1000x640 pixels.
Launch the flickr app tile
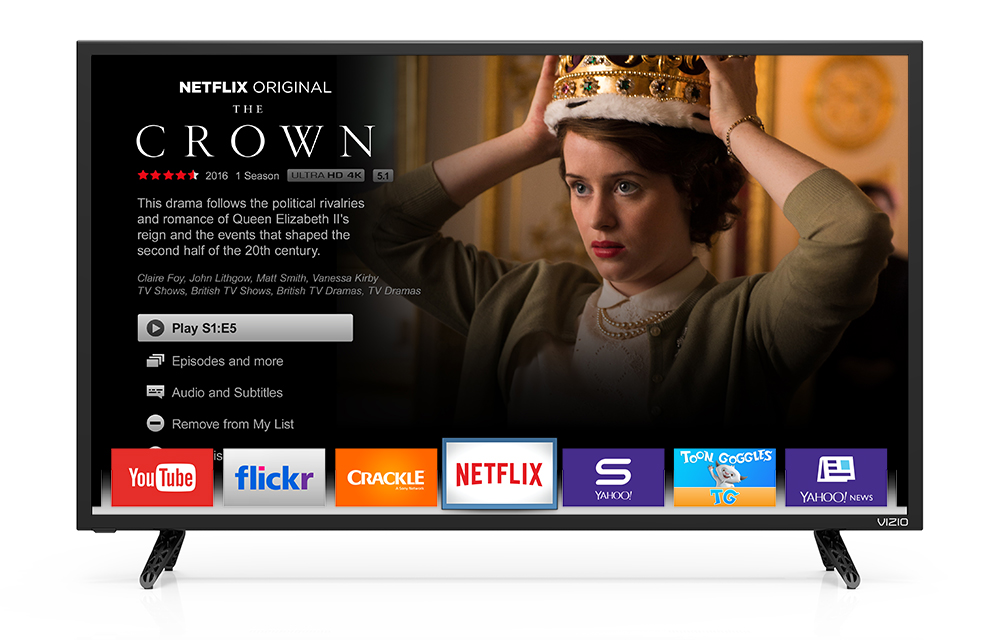[x=274, y=477]
